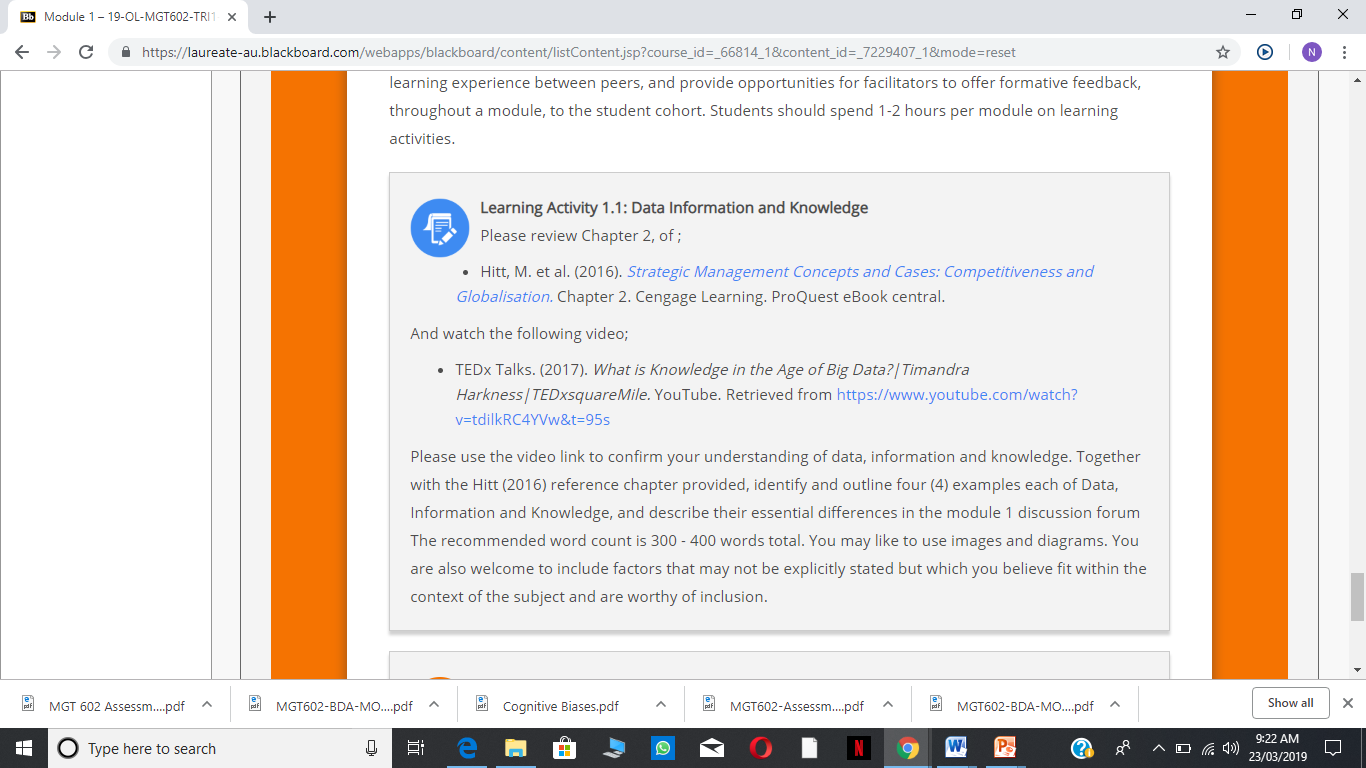The height and width of the screenshot is (768, 1366).
Task: Open Microsoft Store from taskbar
Action: point(564,748)
